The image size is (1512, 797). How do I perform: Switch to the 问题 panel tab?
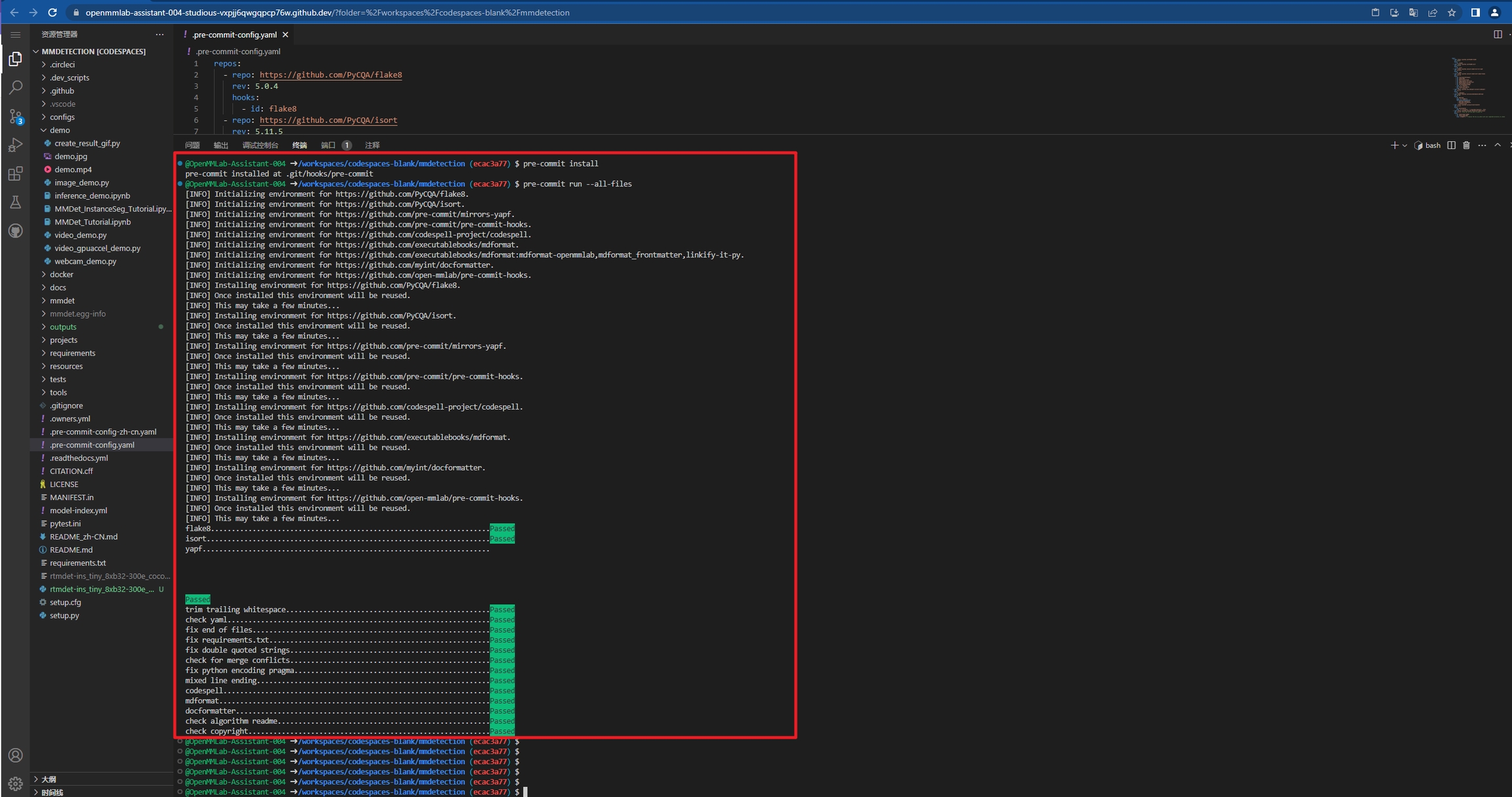[192, 145]
